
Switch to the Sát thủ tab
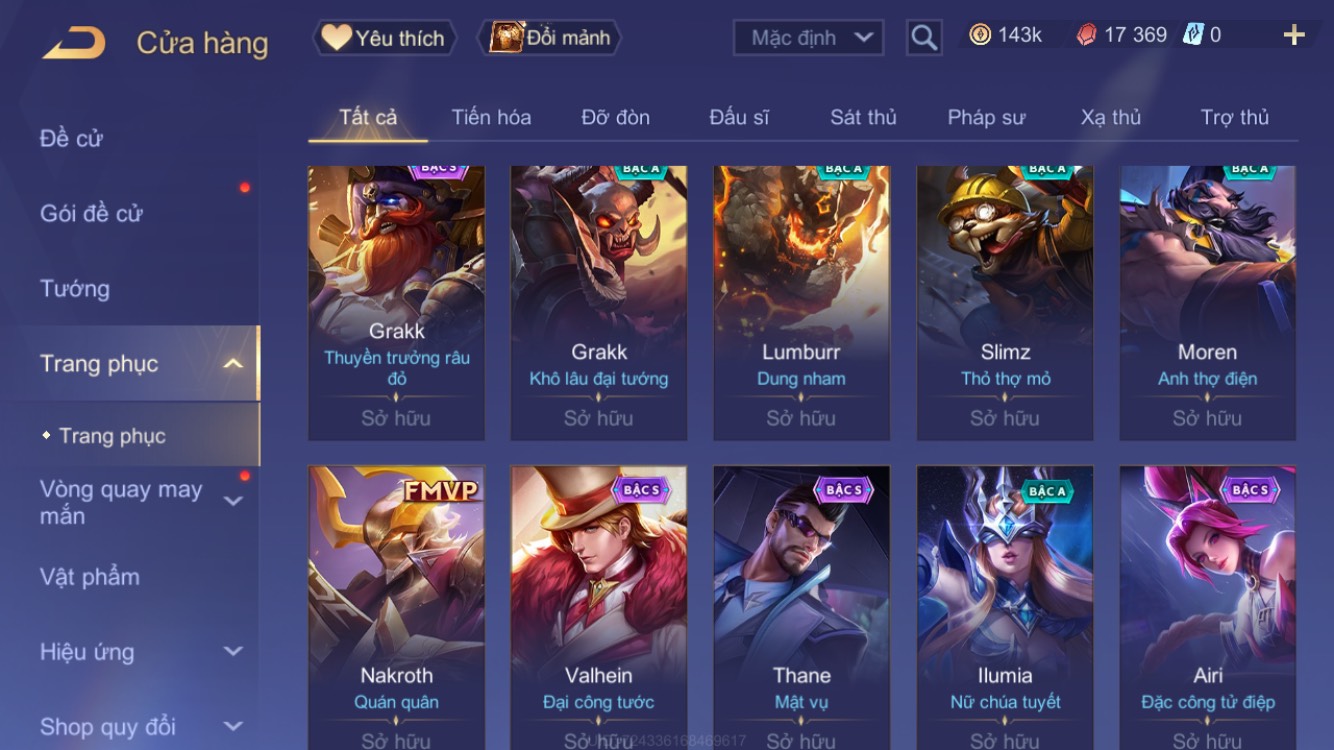(863, 117)
